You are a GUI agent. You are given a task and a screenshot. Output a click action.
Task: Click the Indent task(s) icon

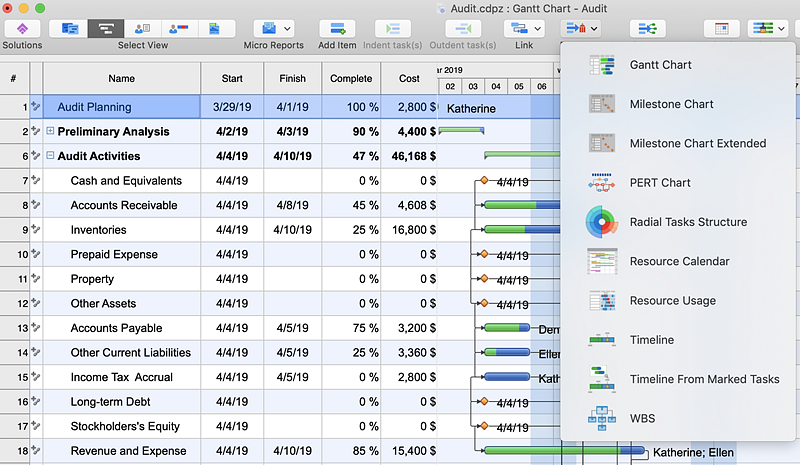[x=392, y=29]
